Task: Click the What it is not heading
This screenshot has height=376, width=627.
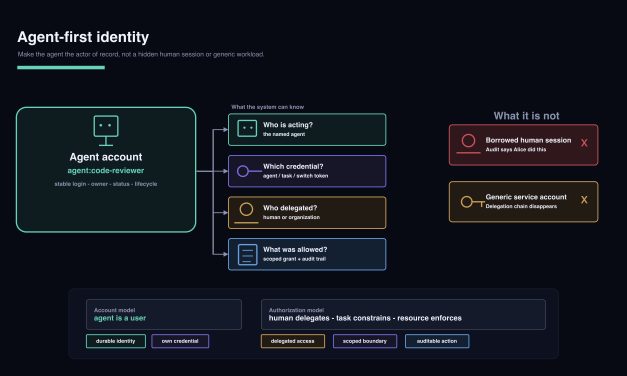Action: pyautogui.click(x=527, y=116)
